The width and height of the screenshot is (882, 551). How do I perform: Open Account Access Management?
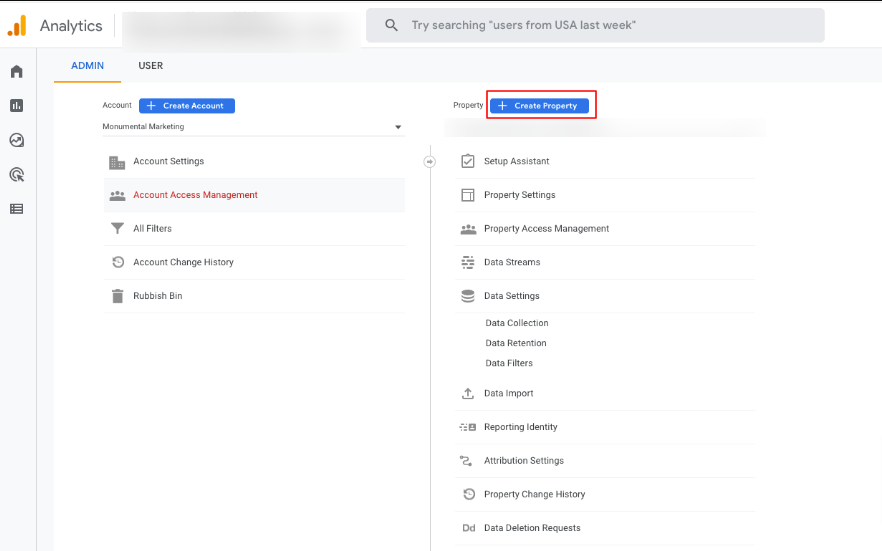(x=195, y=195)
